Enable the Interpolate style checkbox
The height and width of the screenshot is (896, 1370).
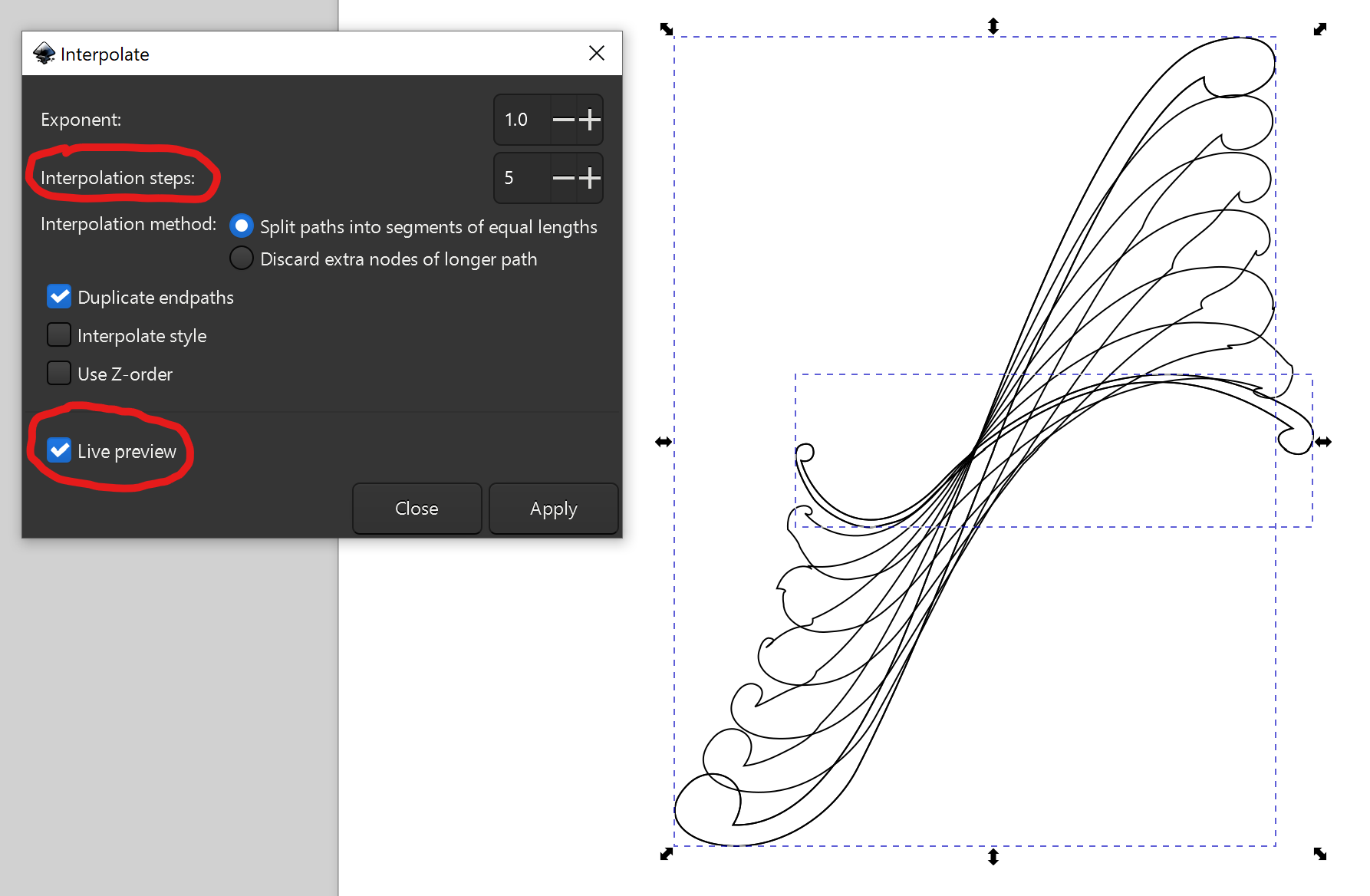click(59, 335)
